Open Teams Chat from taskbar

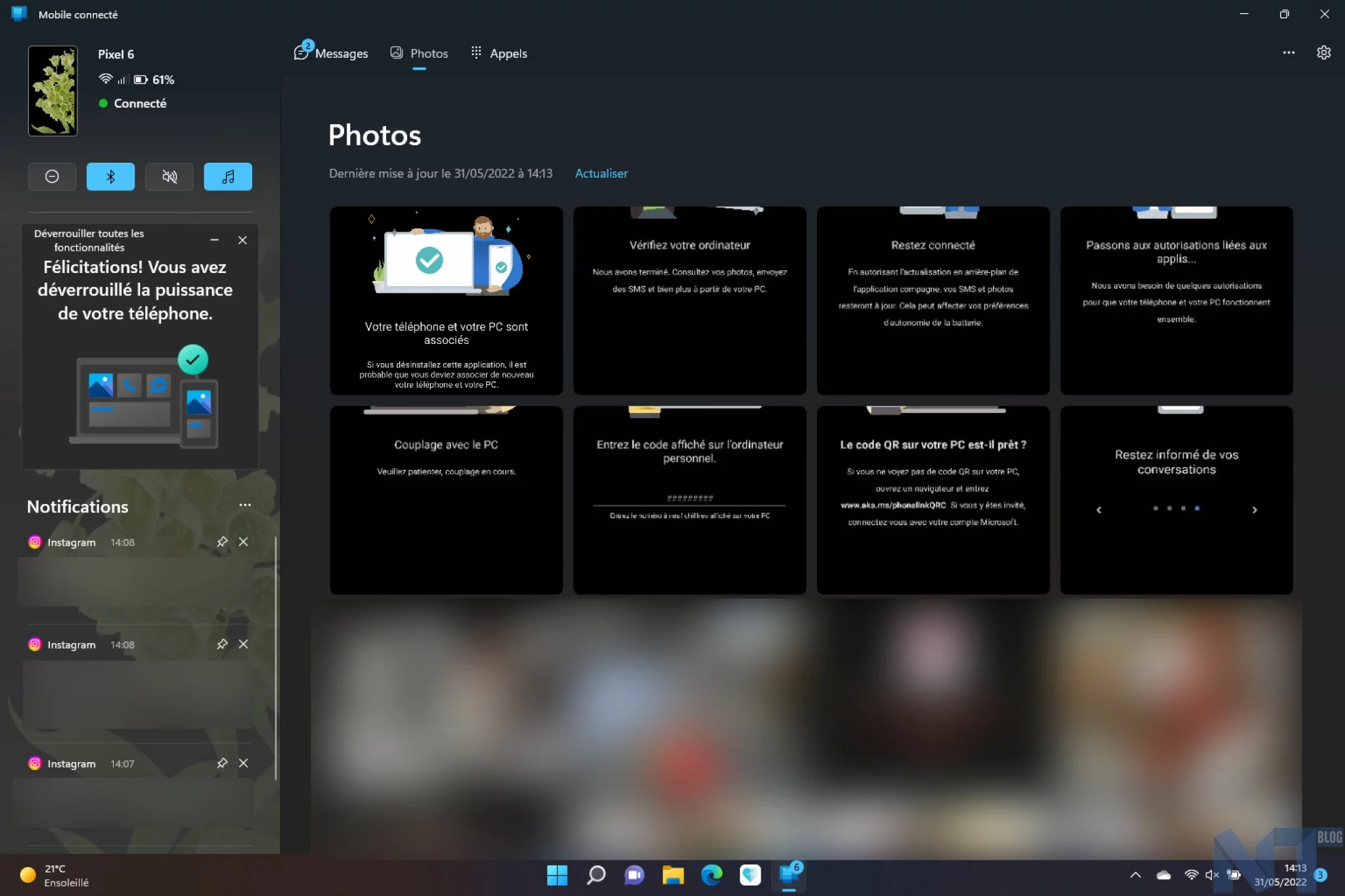pos(634,875)
